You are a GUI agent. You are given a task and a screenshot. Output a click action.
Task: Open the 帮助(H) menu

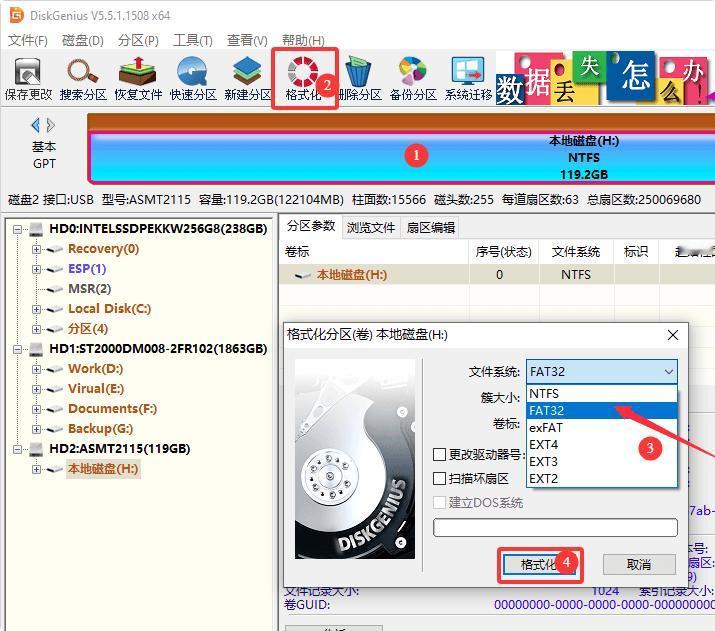point(303,41)
